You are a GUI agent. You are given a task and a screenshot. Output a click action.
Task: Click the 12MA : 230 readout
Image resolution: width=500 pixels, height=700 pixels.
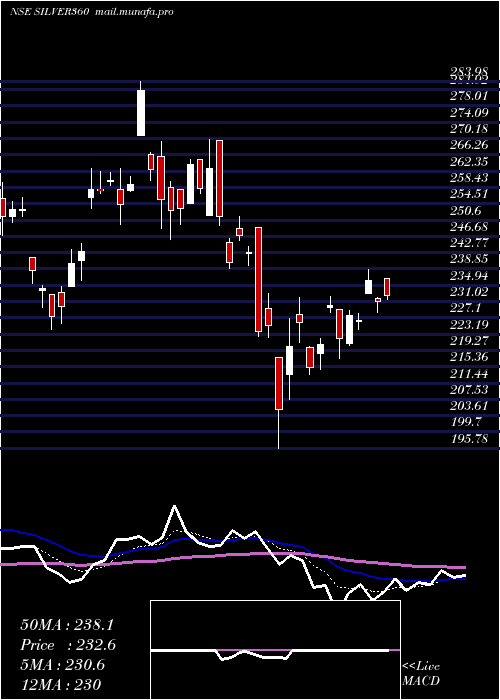pyautogui.click(x=60, y=684)
